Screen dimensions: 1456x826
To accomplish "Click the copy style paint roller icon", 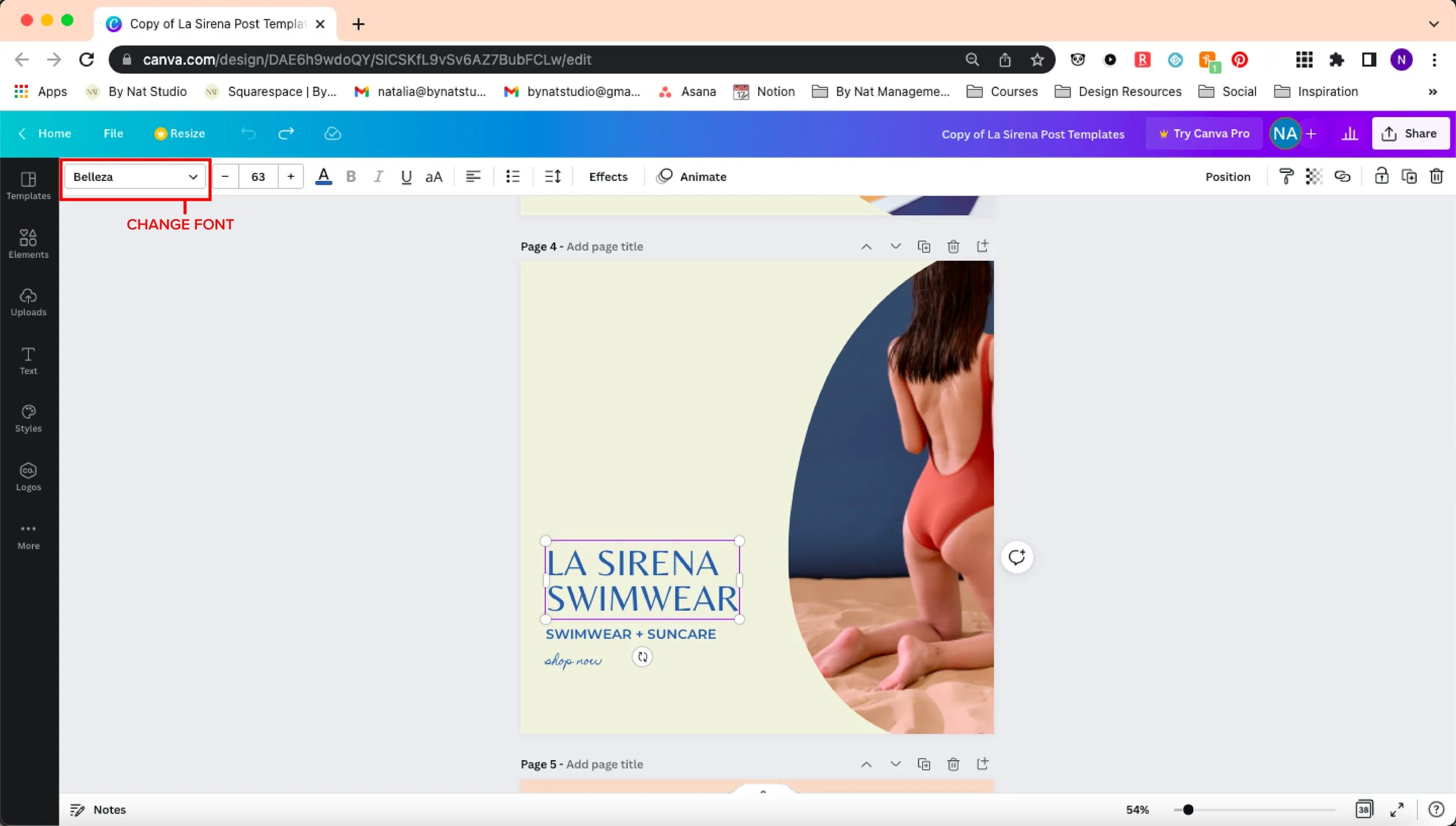I will pyautogui.click(x=1286, y=176).
